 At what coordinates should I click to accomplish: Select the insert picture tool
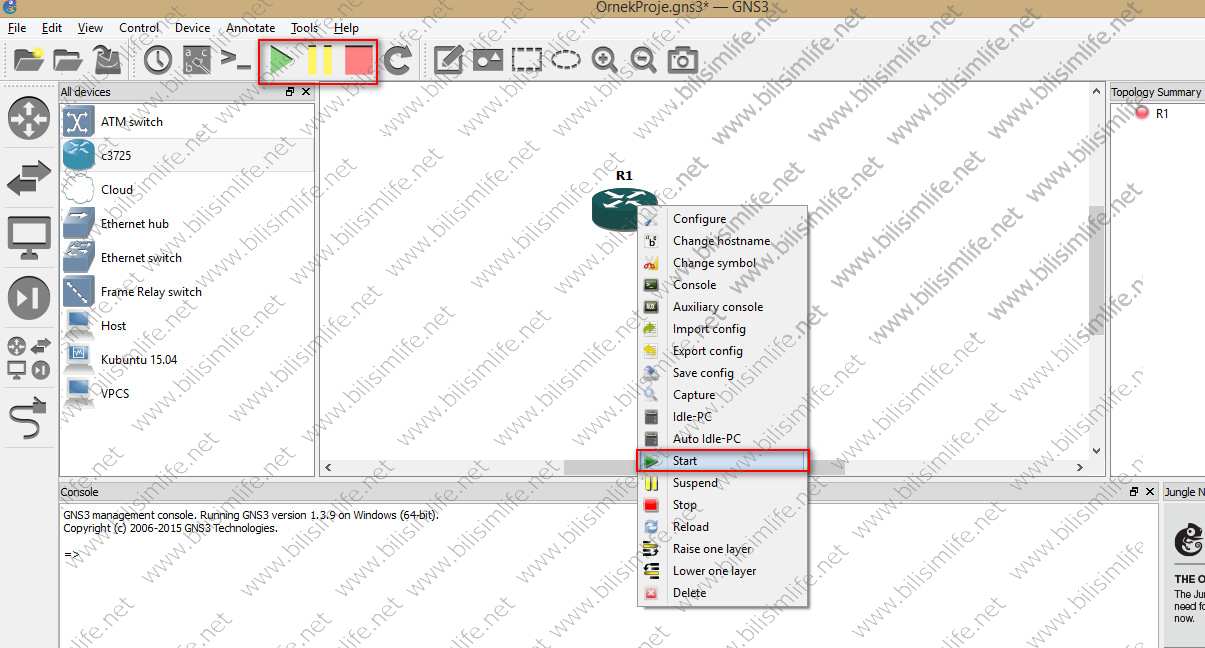pos(487,60)
